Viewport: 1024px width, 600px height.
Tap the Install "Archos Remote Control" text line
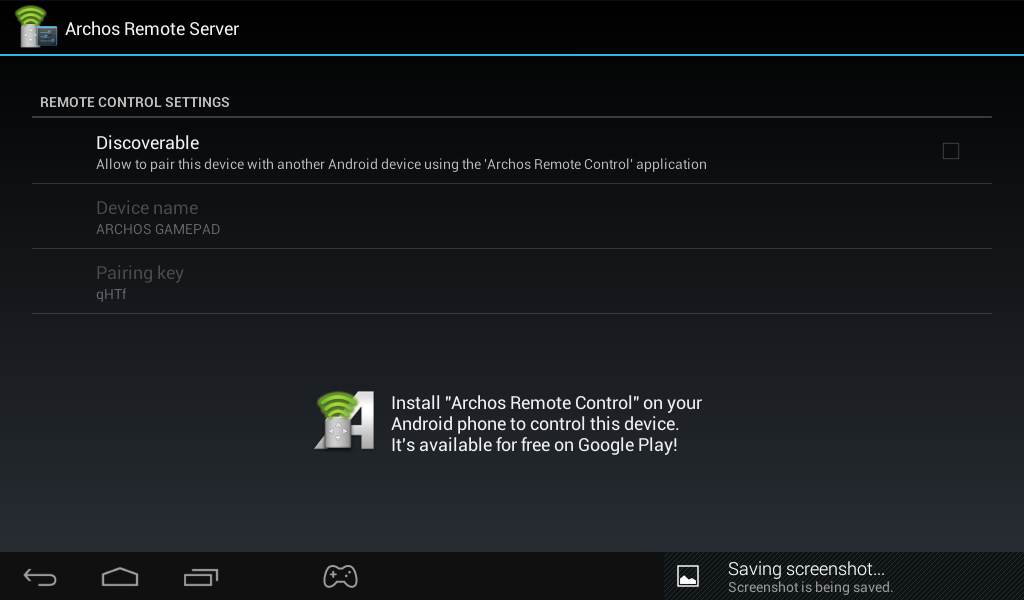coord(546,403)
